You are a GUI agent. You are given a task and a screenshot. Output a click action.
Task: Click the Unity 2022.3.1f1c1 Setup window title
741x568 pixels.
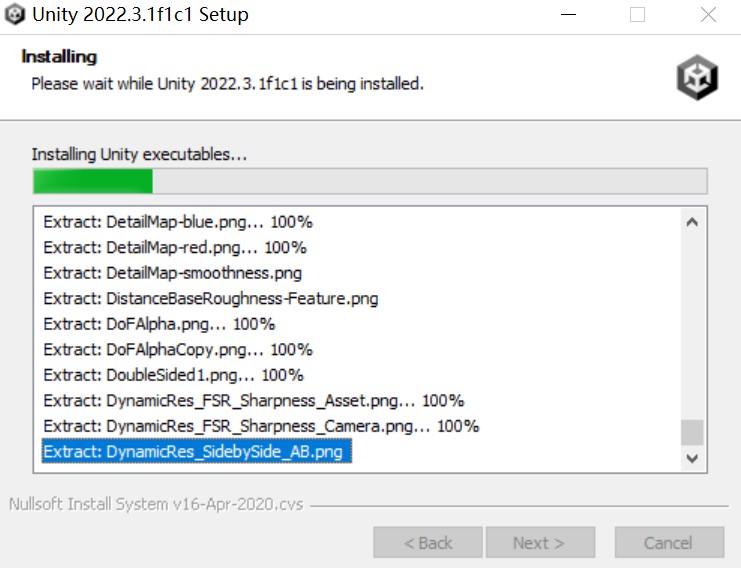(x=140, y=15)
